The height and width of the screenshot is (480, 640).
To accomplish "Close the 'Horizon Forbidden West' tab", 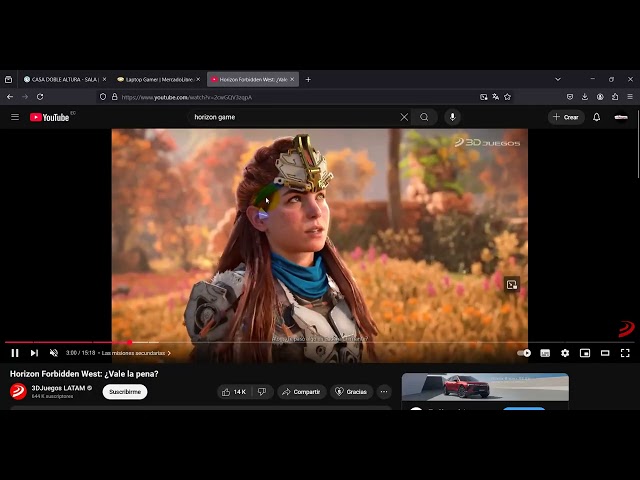I will click(292, 80).
